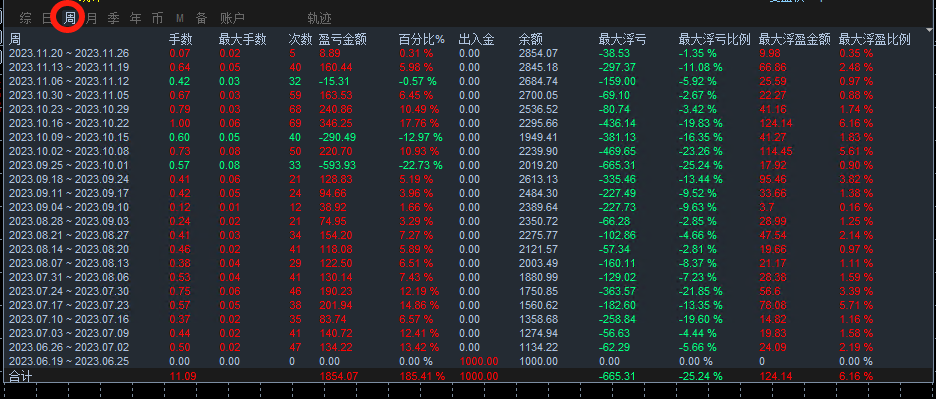Select week row 2023.10.02 ~ 2023.10.08
This screenshot has width=936, height=399.
(x=468, y=151)
